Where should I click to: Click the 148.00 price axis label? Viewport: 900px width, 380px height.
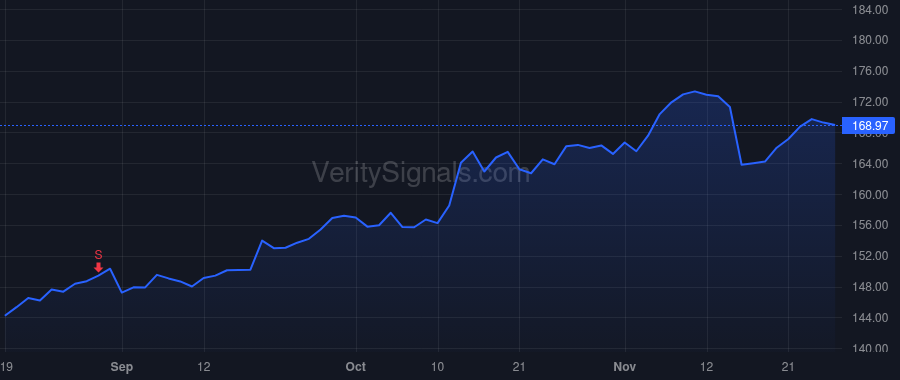pyautogui.click(x=870, y=287)
